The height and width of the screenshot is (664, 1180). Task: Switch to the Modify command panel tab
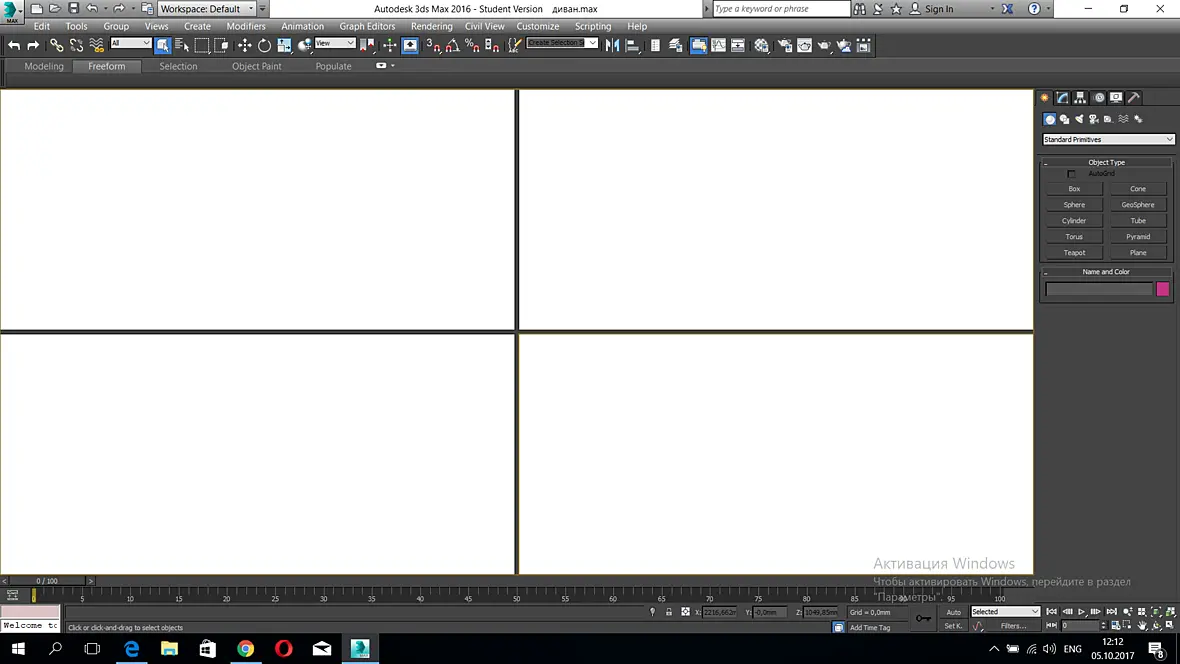tap(1063, 98)
